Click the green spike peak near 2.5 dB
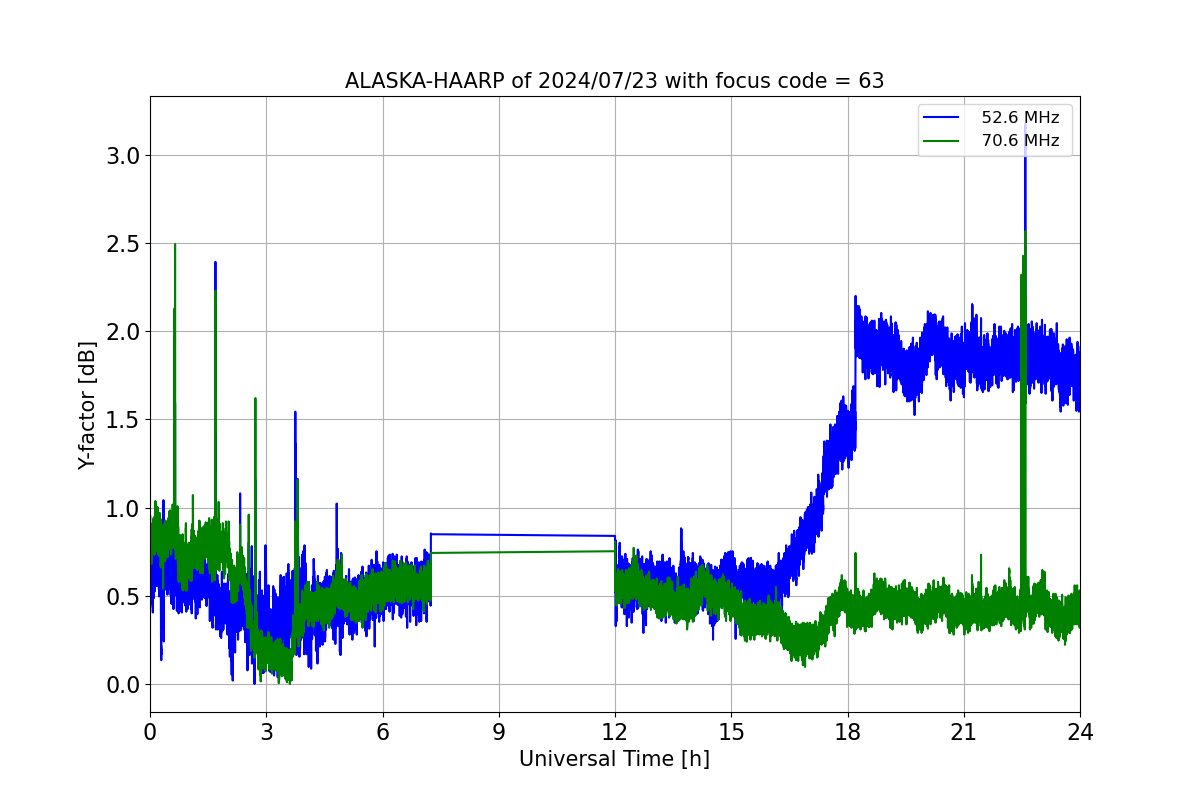 (x=175, y=246)
